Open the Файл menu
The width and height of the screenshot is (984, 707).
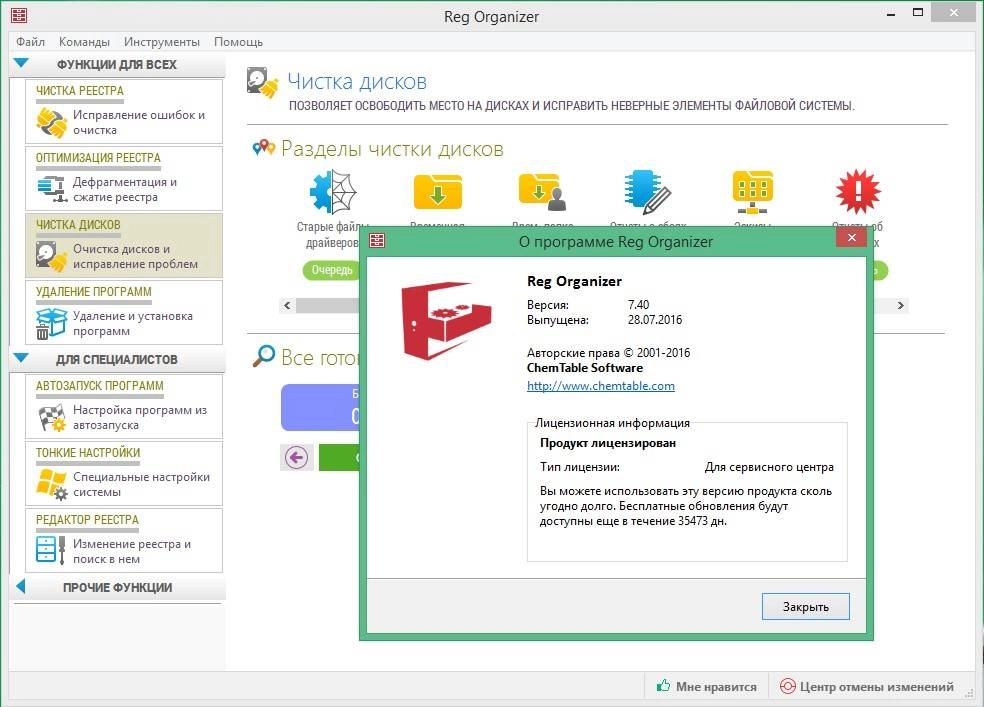(30, 41)
